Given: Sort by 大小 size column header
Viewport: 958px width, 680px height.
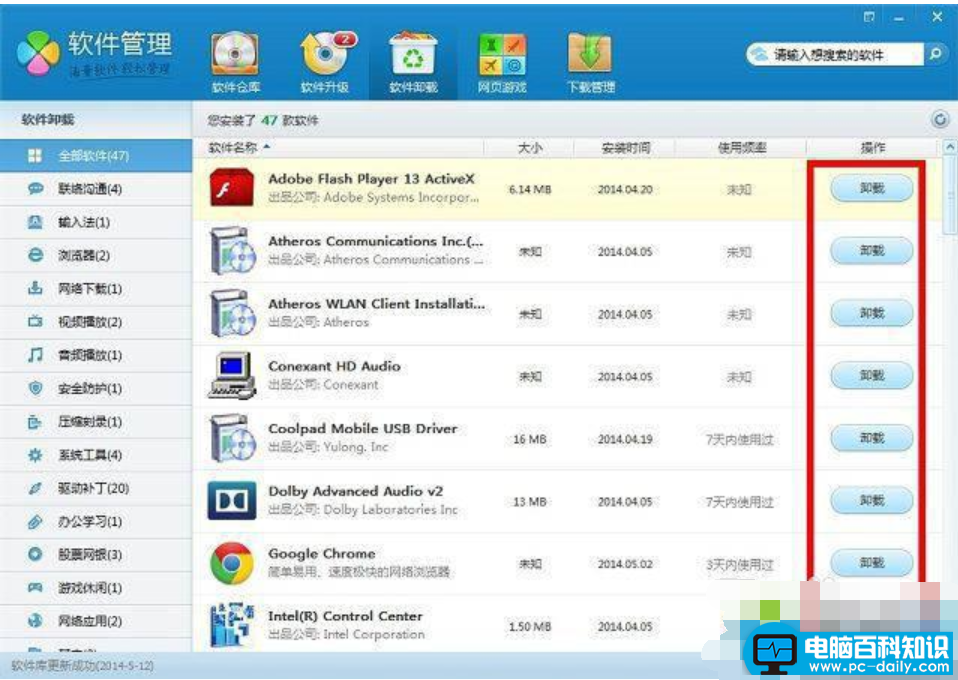Looking at the screenshot, I should (529, 147).
